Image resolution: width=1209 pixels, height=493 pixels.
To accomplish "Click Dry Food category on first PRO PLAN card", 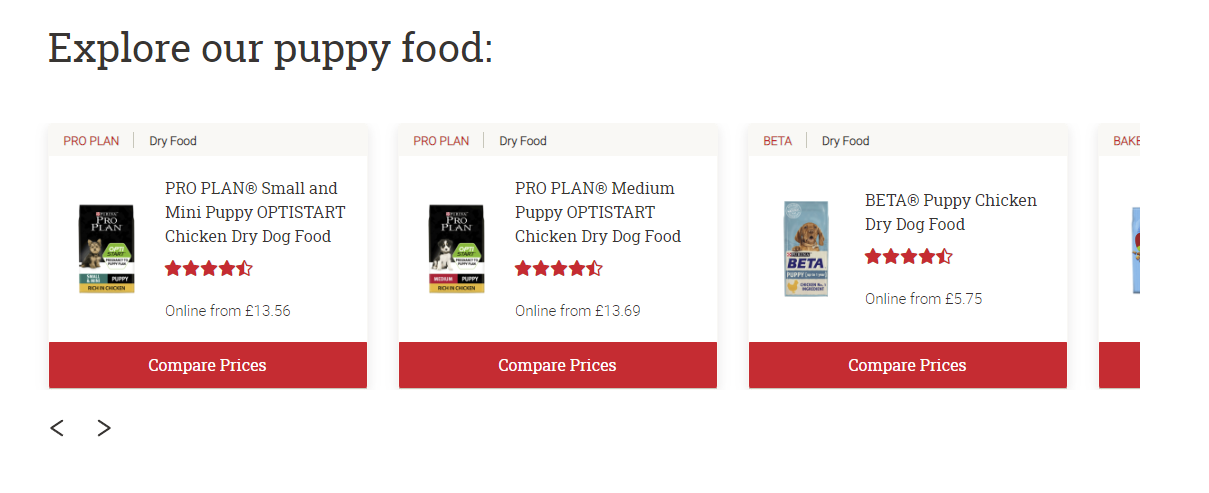I will click(x=173, y=141).
